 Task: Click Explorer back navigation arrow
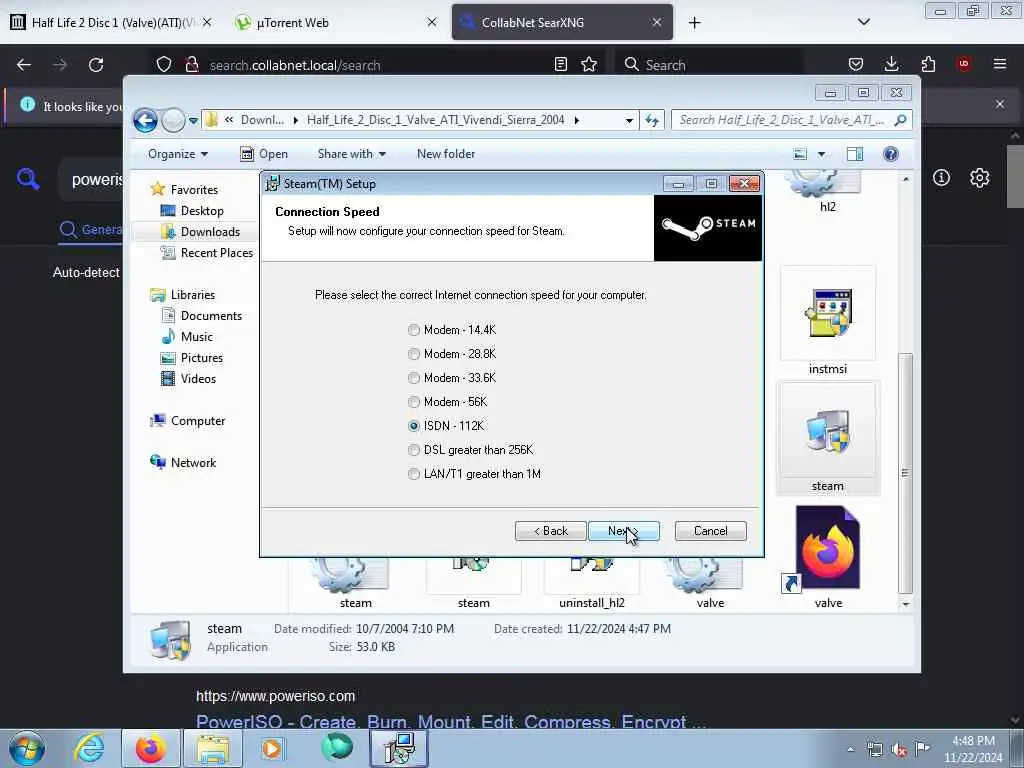click(x=145, y=120)
